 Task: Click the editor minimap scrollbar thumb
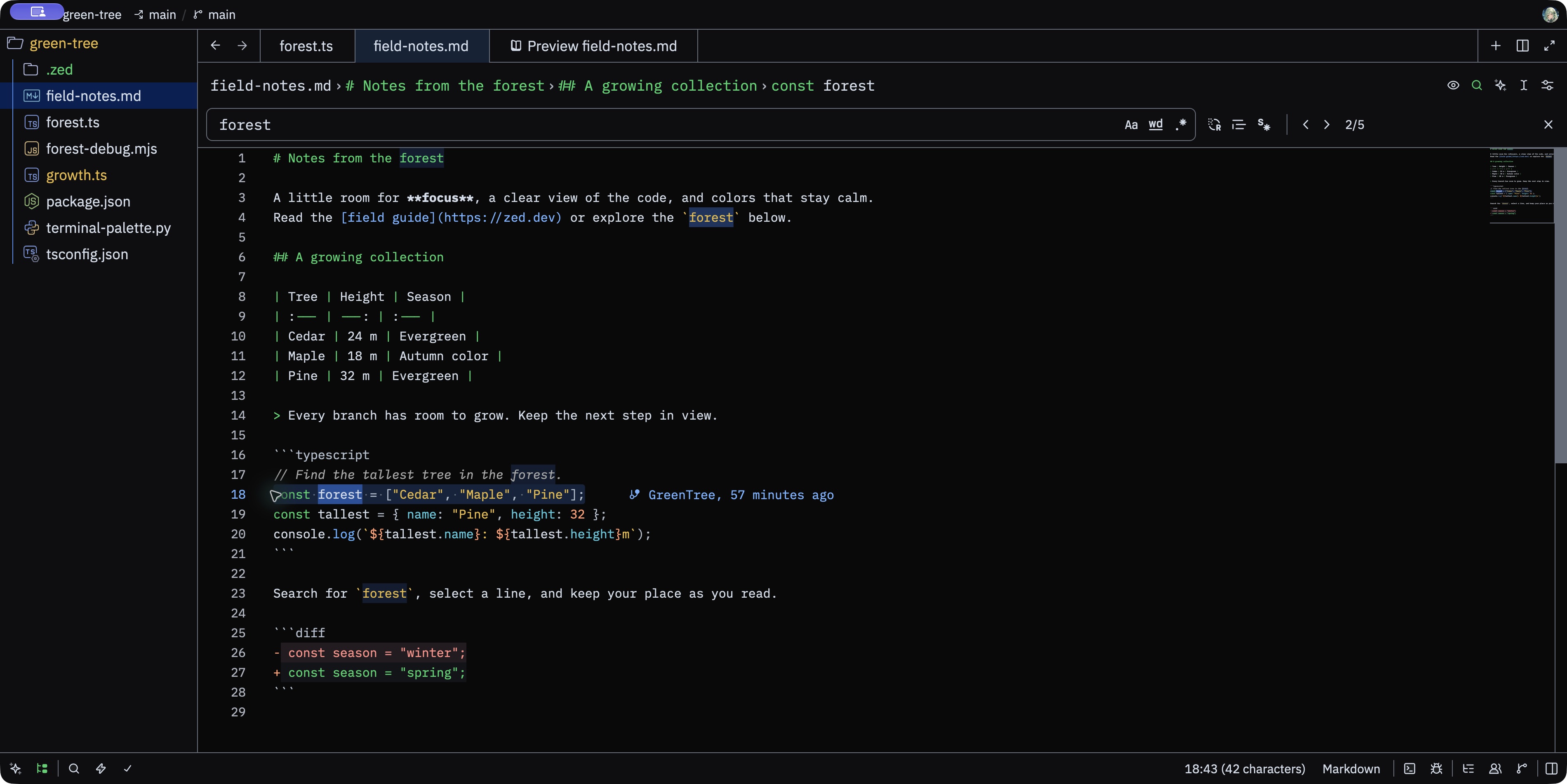pos(1560,305)
